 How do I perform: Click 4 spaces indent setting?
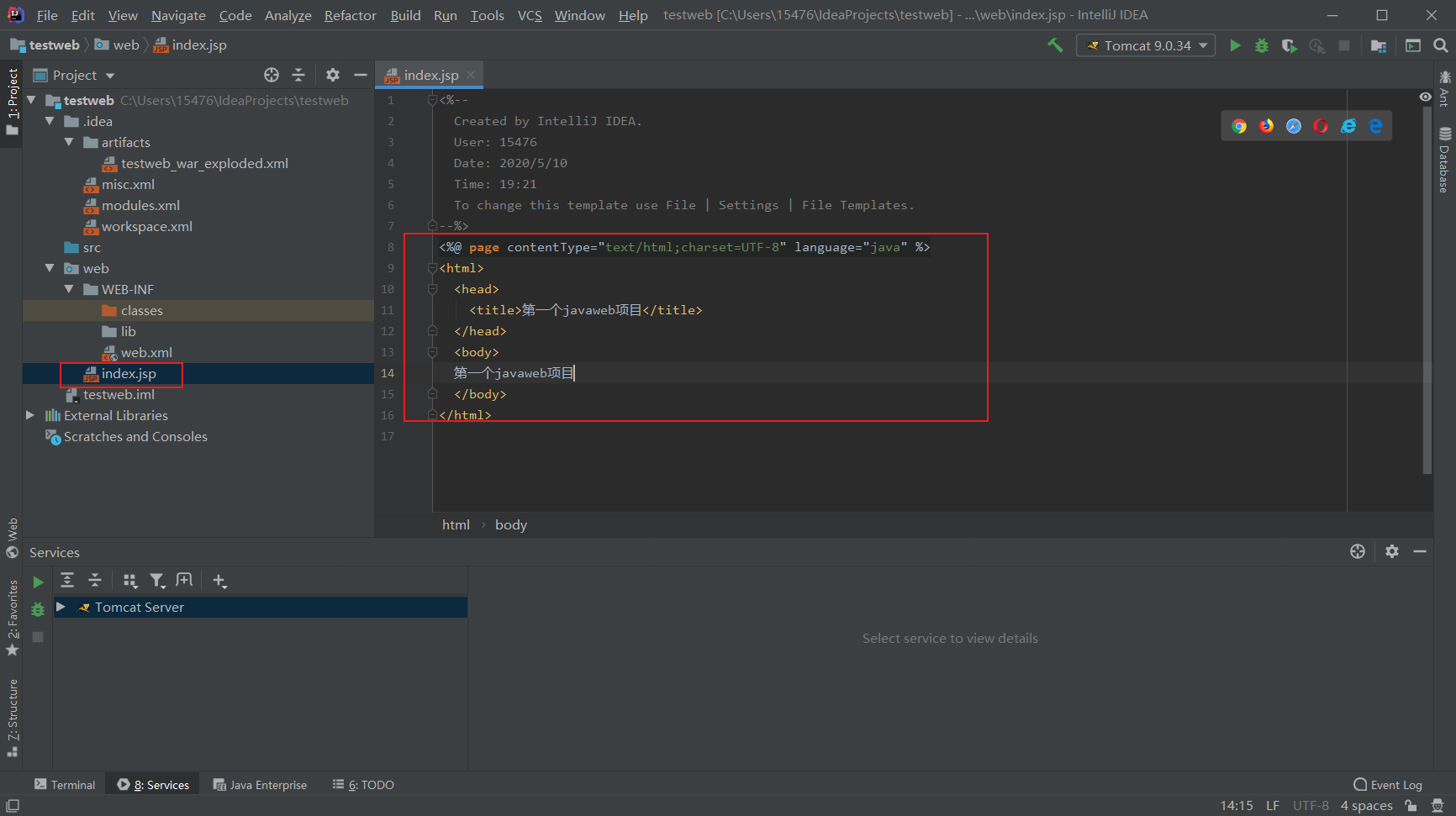point(1366,806)
